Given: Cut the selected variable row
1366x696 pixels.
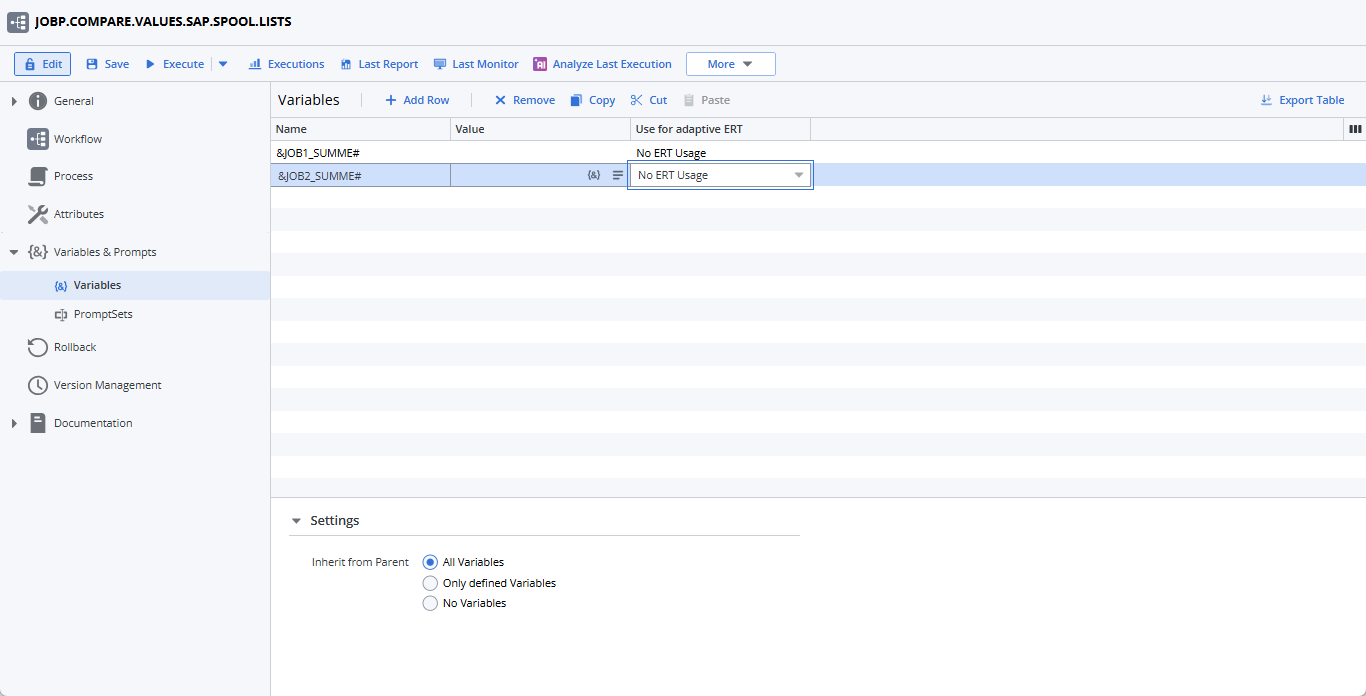Looking at the screenshot, I should [648, 99].
